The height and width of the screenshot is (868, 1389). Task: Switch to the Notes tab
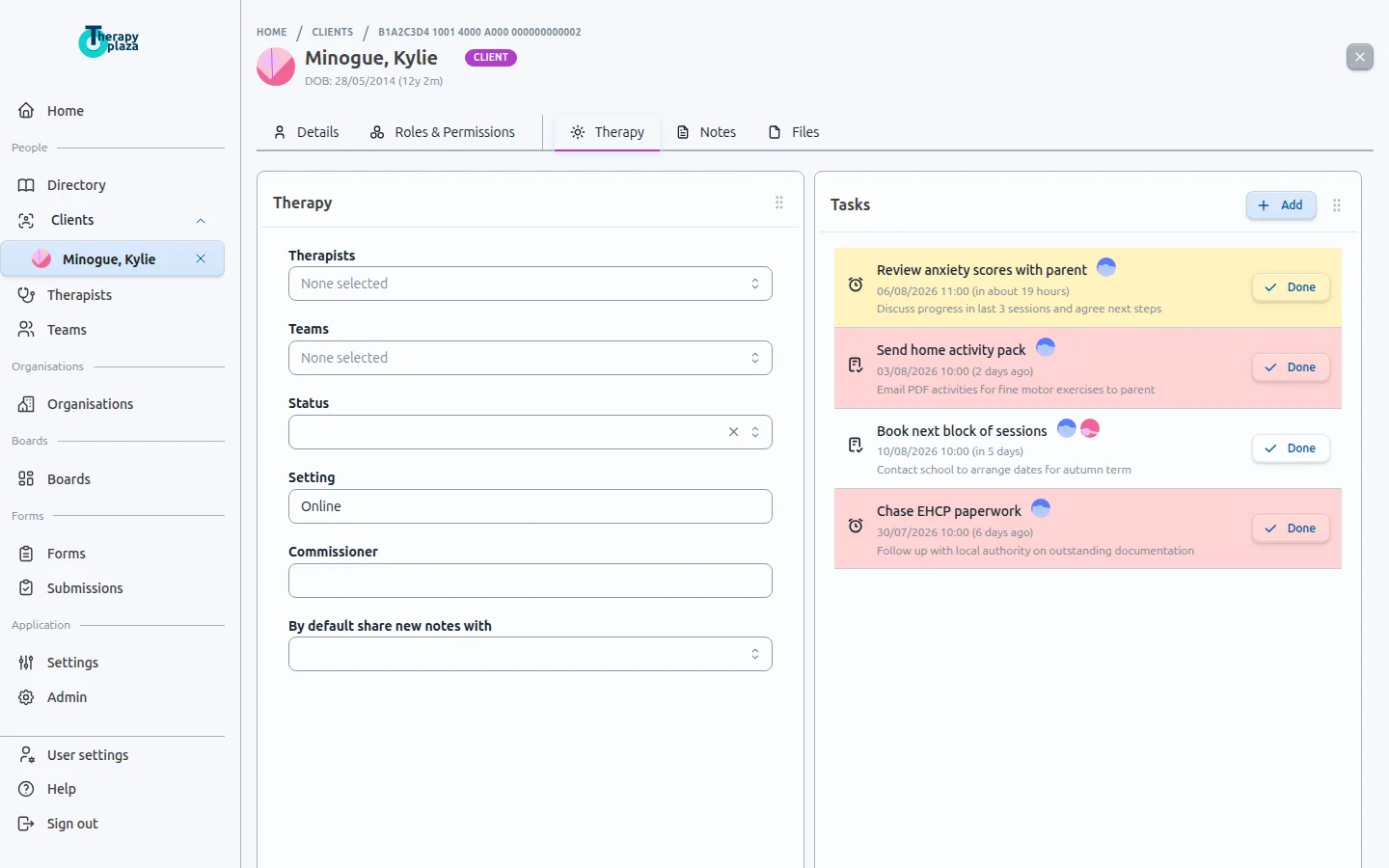point(707,132)
